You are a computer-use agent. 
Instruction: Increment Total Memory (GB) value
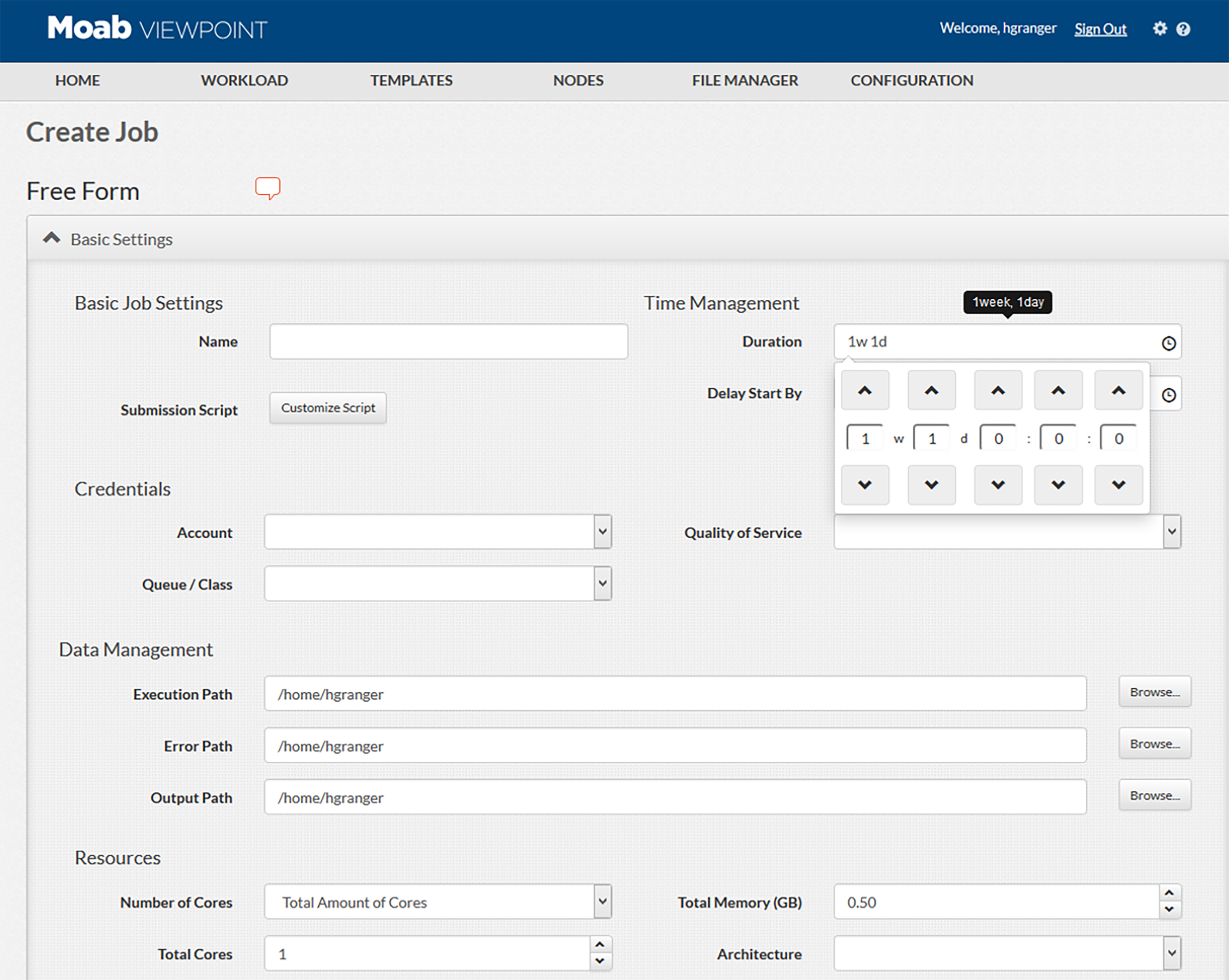(1170, 893)
